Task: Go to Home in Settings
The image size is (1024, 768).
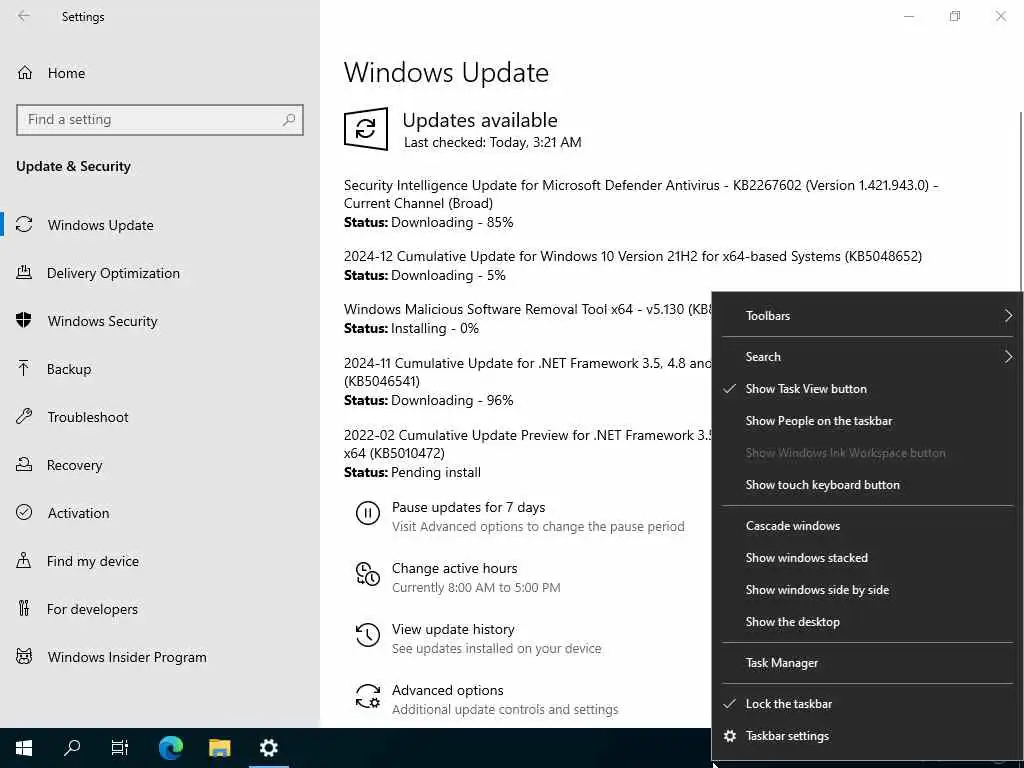Action: (66, 73)
